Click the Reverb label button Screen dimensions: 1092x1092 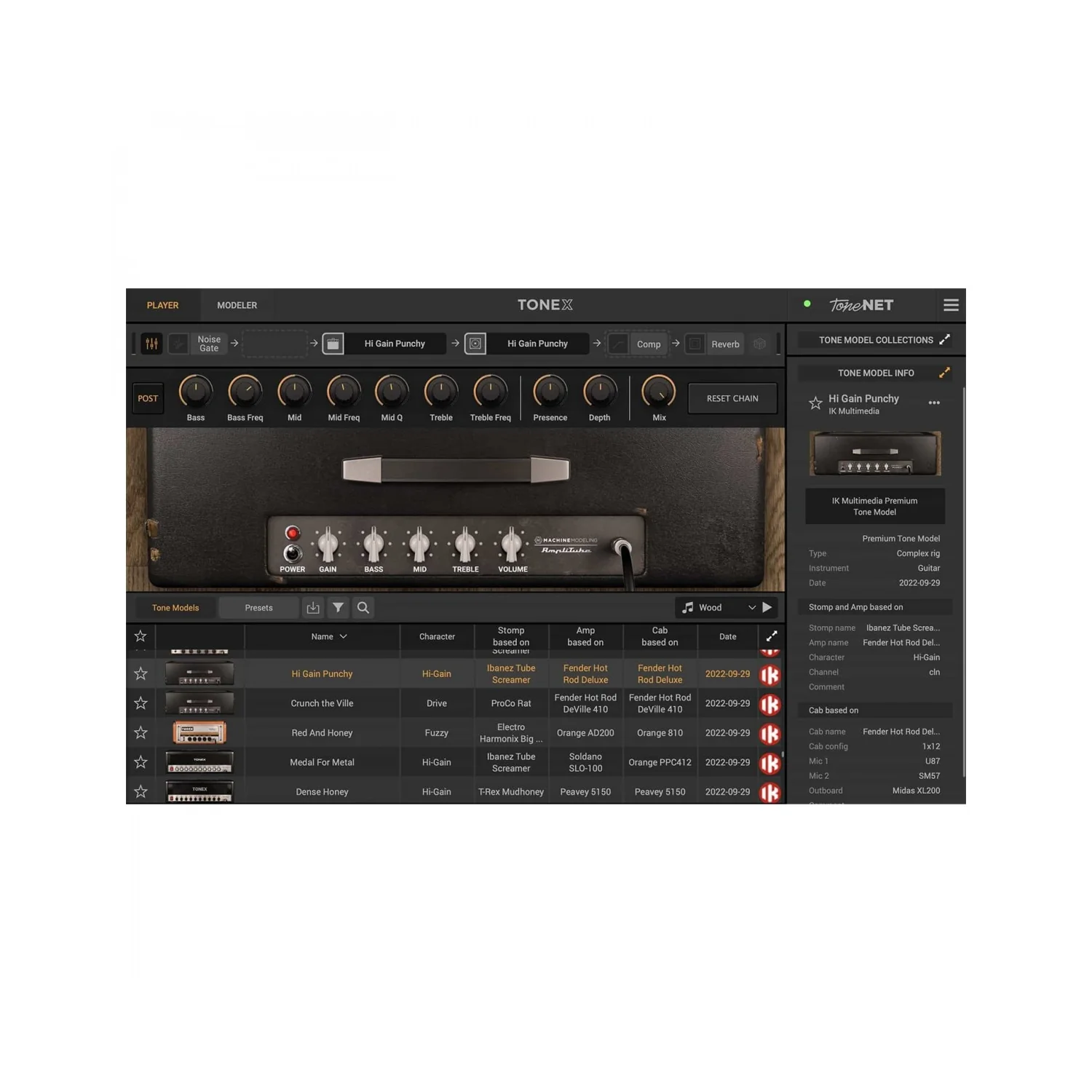click(x=725, y=344)
